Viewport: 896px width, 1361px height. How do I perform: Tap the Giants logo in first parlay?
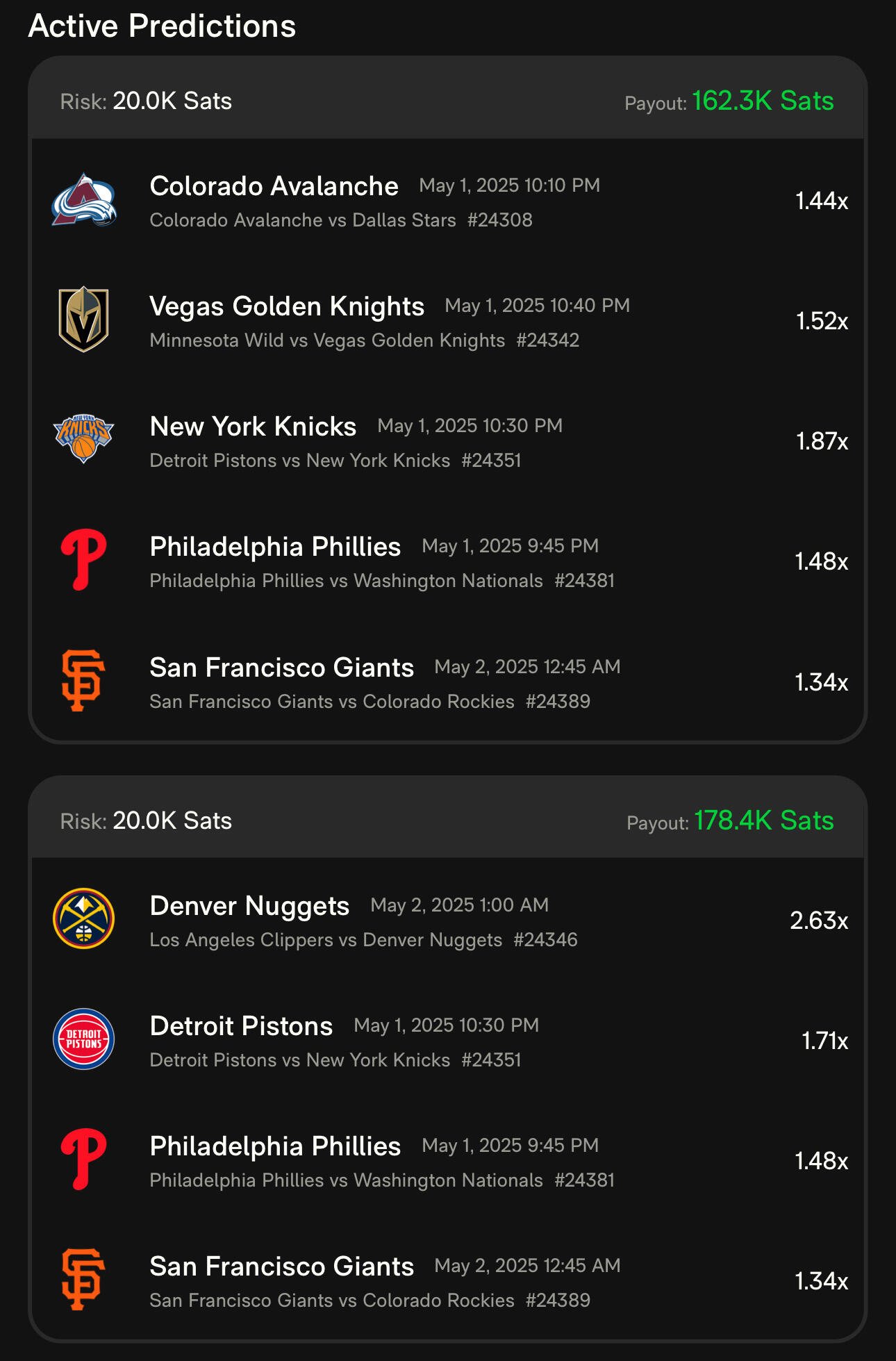[x=83, y=681]
